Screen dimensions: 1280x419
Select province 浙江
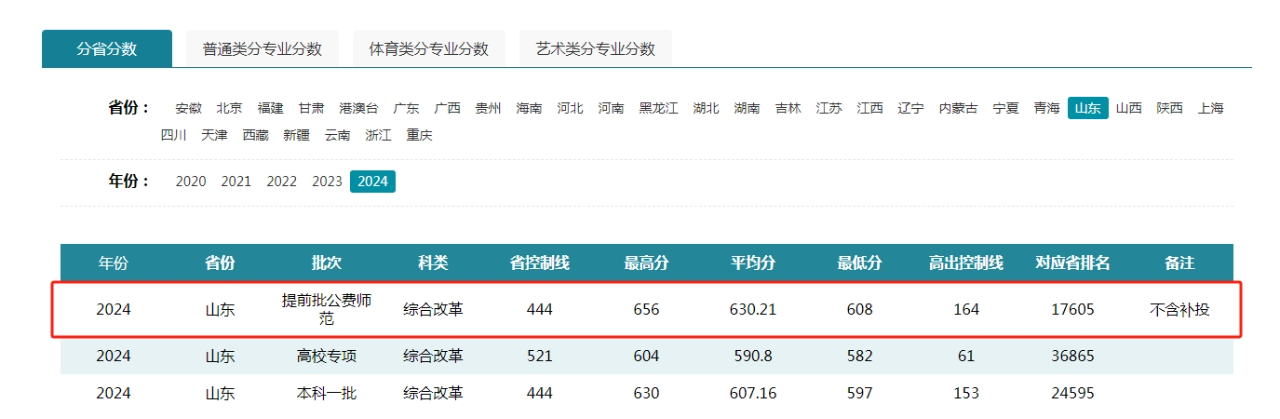[x=379, y=135]
